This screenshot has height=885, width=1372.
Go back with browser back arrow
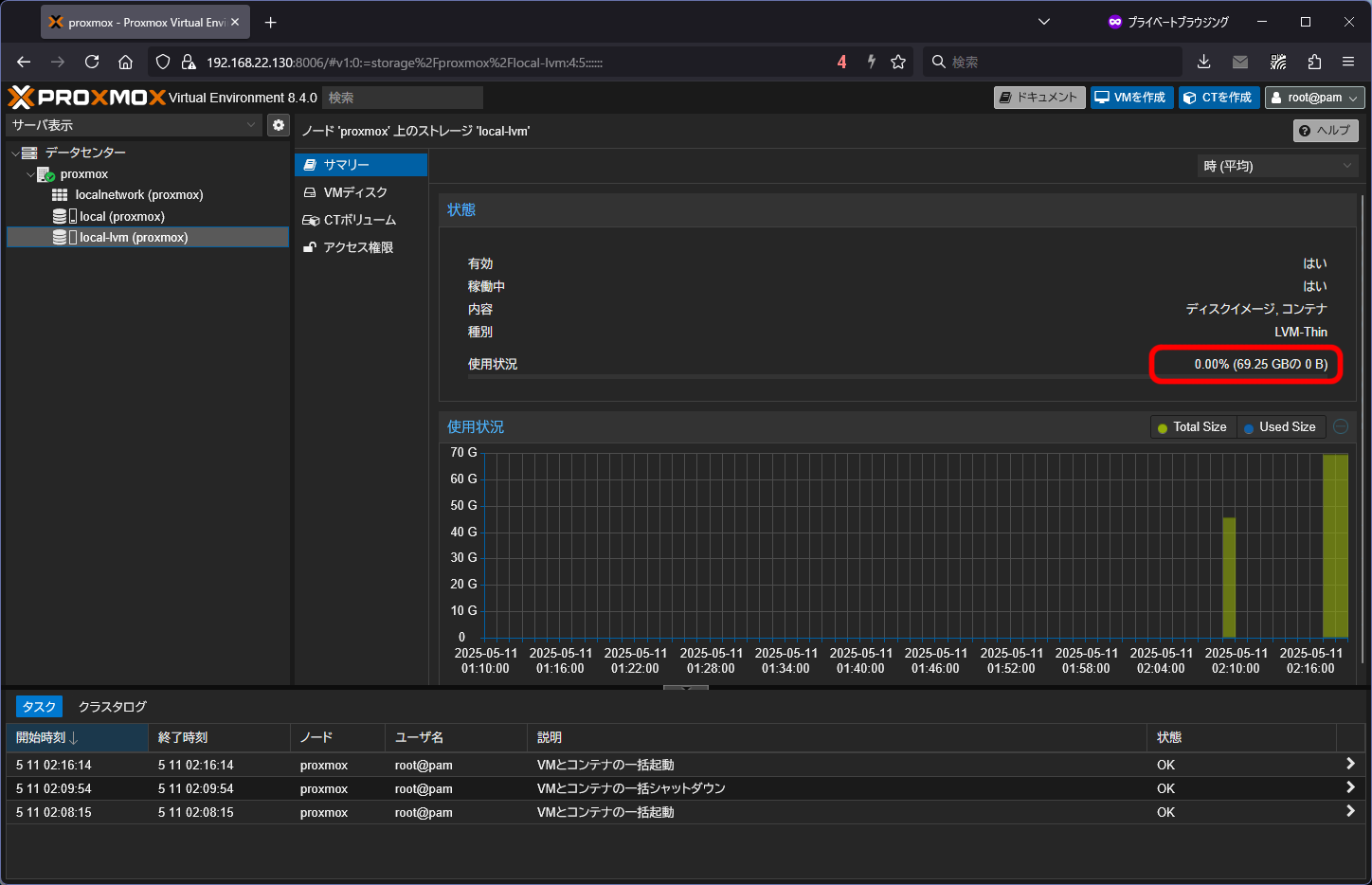24,62
